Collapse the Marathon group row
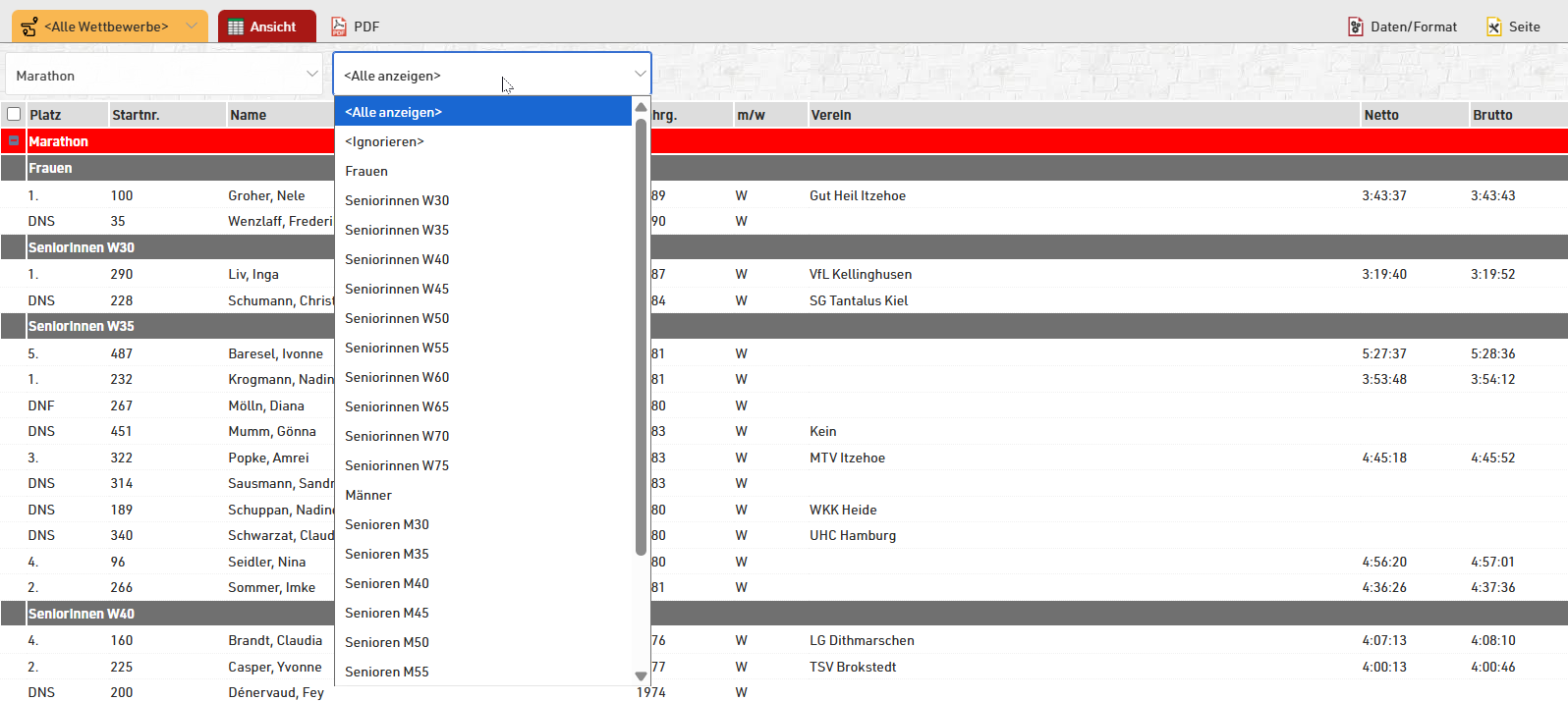 coord(14,141)
